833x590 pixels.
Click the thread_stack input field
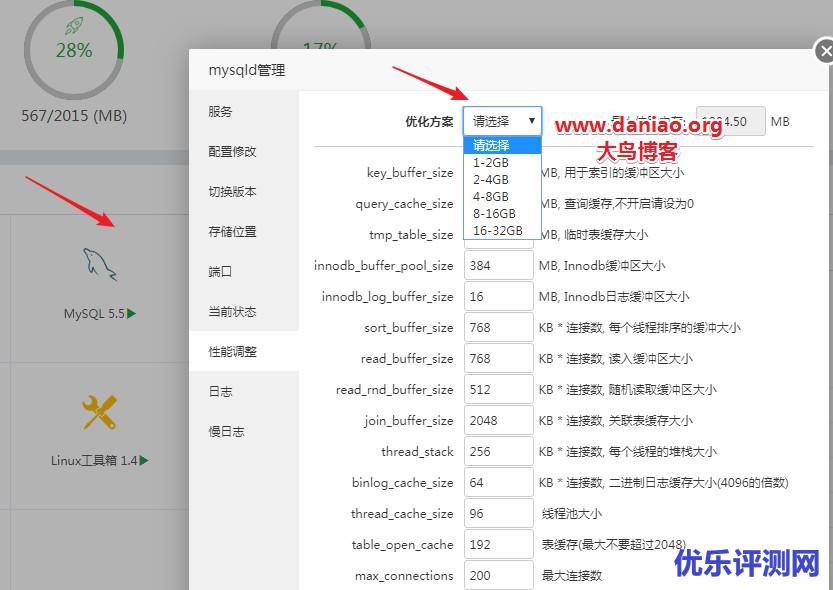(x=498, y=452)
